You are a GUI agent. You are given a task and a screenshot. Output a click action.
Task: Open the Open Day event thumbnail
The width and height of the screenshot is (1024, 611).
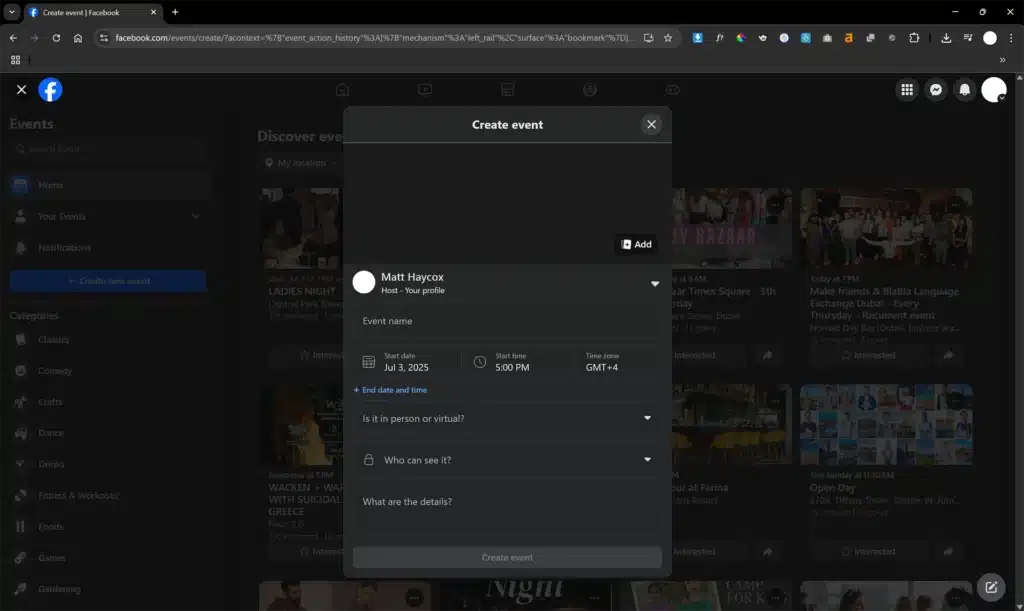coord(886,425)
